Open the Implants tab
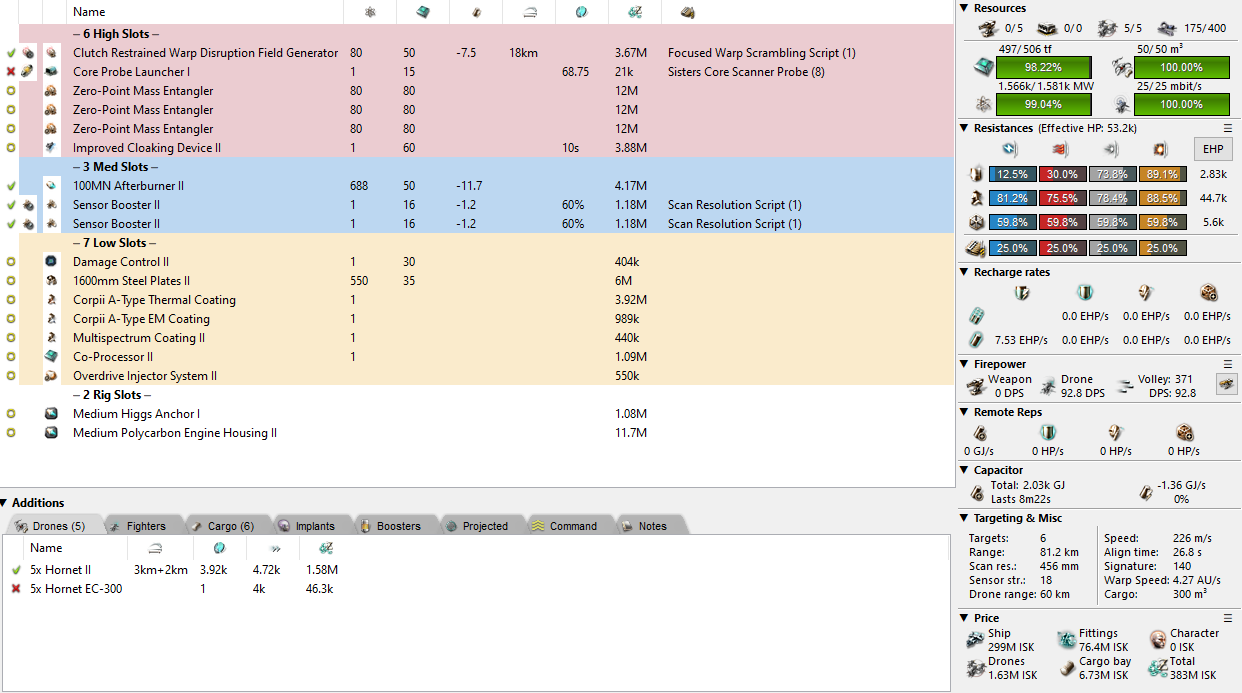 pyautogui.click(x=307, y=526)
